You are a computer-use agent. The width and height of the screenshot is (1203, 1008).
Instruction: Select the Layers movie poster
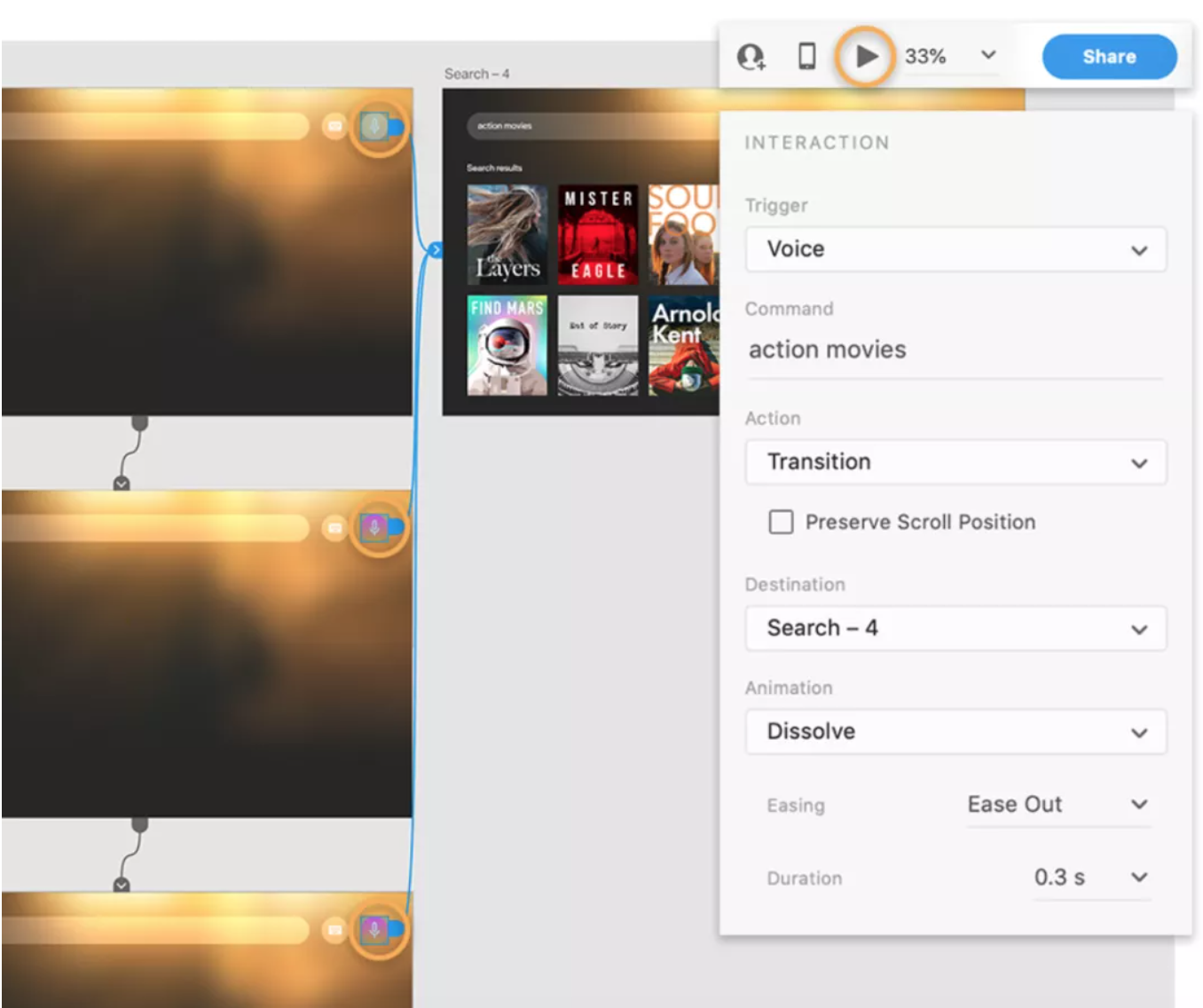click(507, 234)
